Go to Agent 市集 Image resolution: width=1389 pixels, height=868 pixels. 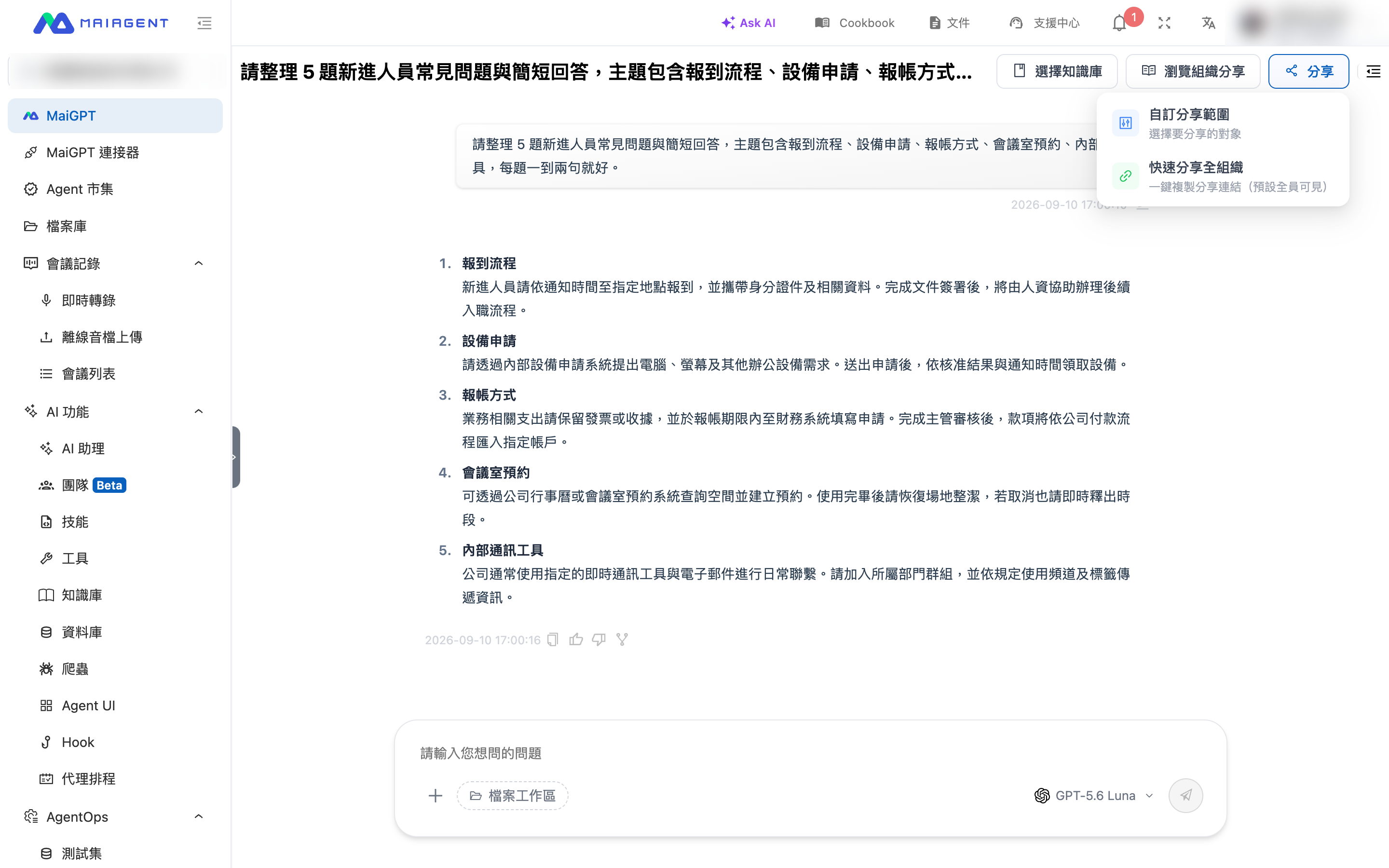coord(115,190)
